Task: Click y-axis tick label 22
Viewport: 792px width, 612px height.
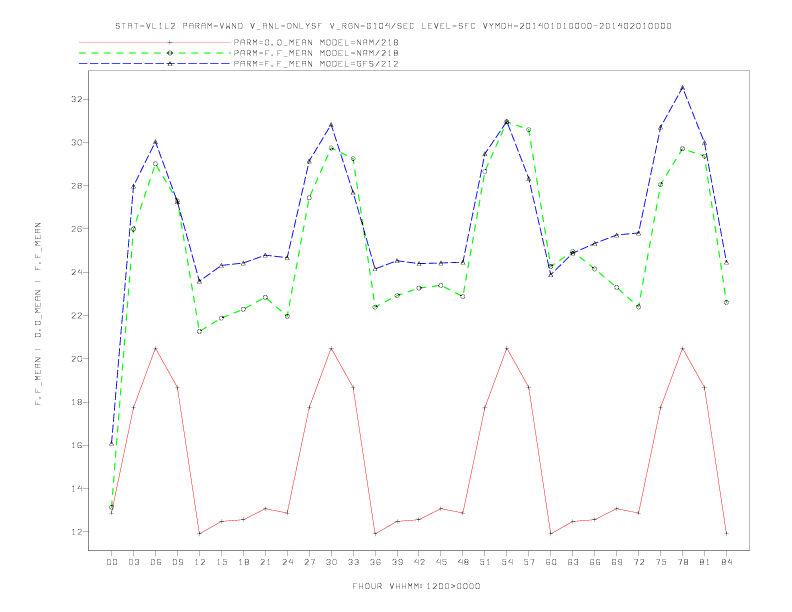Action: pyautogui.click(x=76, y=316)
